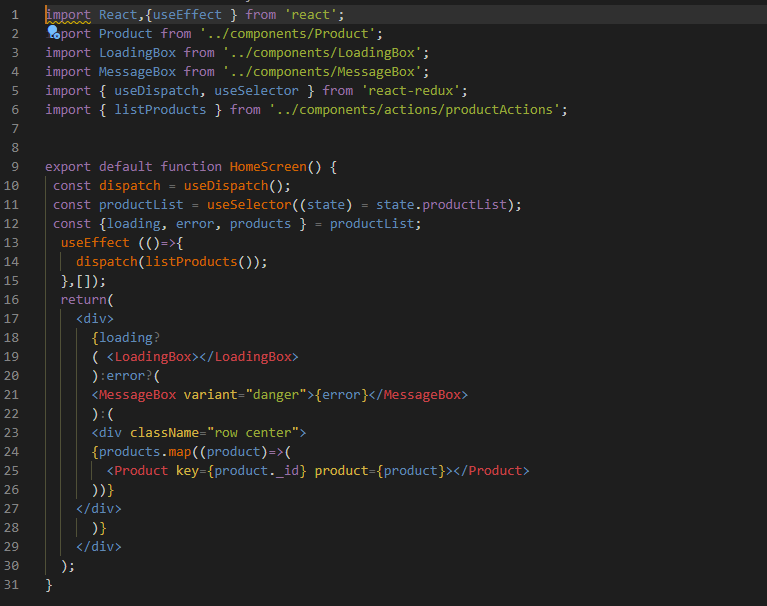Screen dimensions: 767x606
Task: Click the closing '</div>' tag on line 27
Action: click(99, 509)
